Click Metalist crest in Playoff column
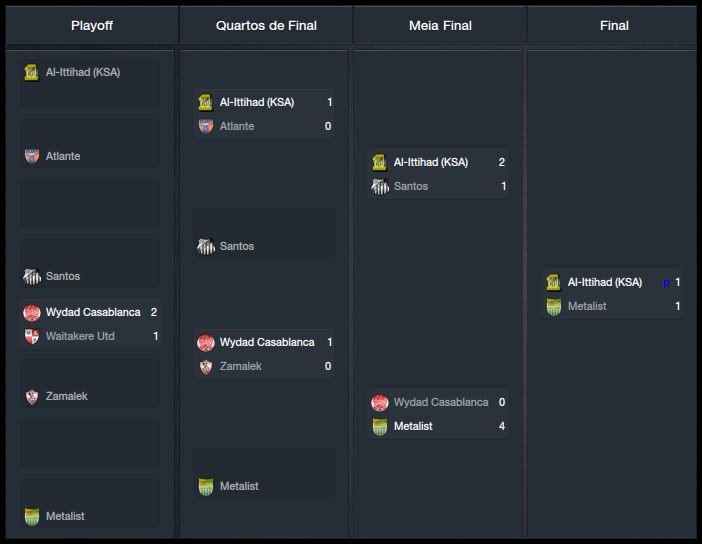The width and height of the screenshot is (702, 544). point(31,516)
